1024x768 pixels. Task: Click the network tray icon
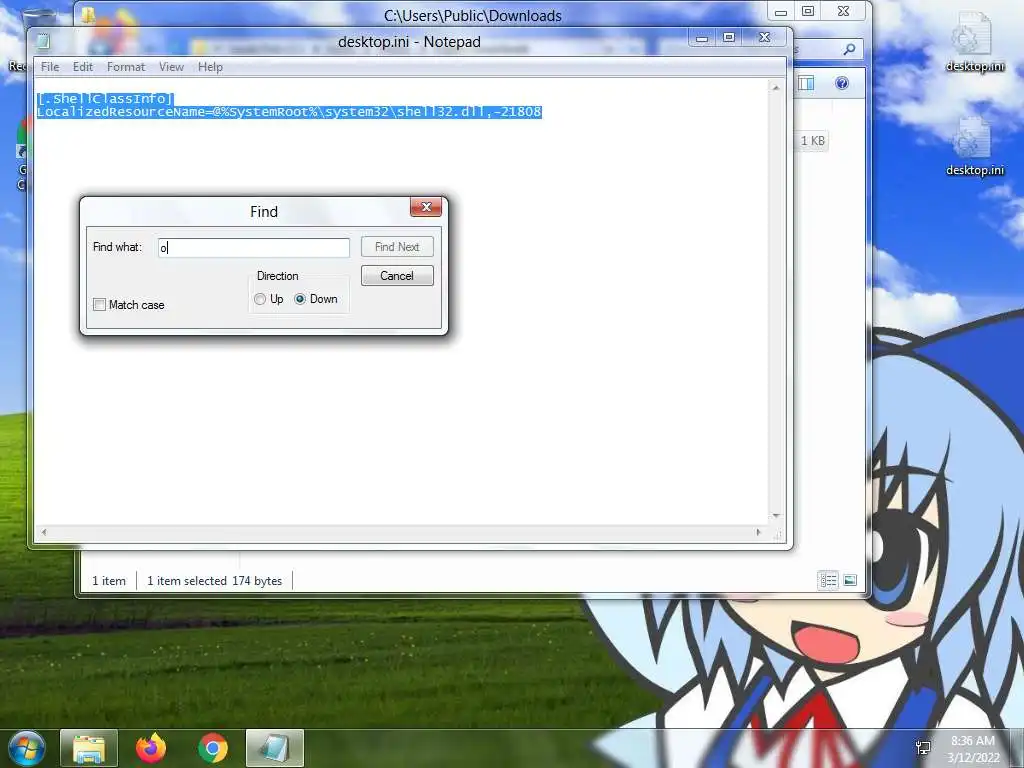click(923, 748)
